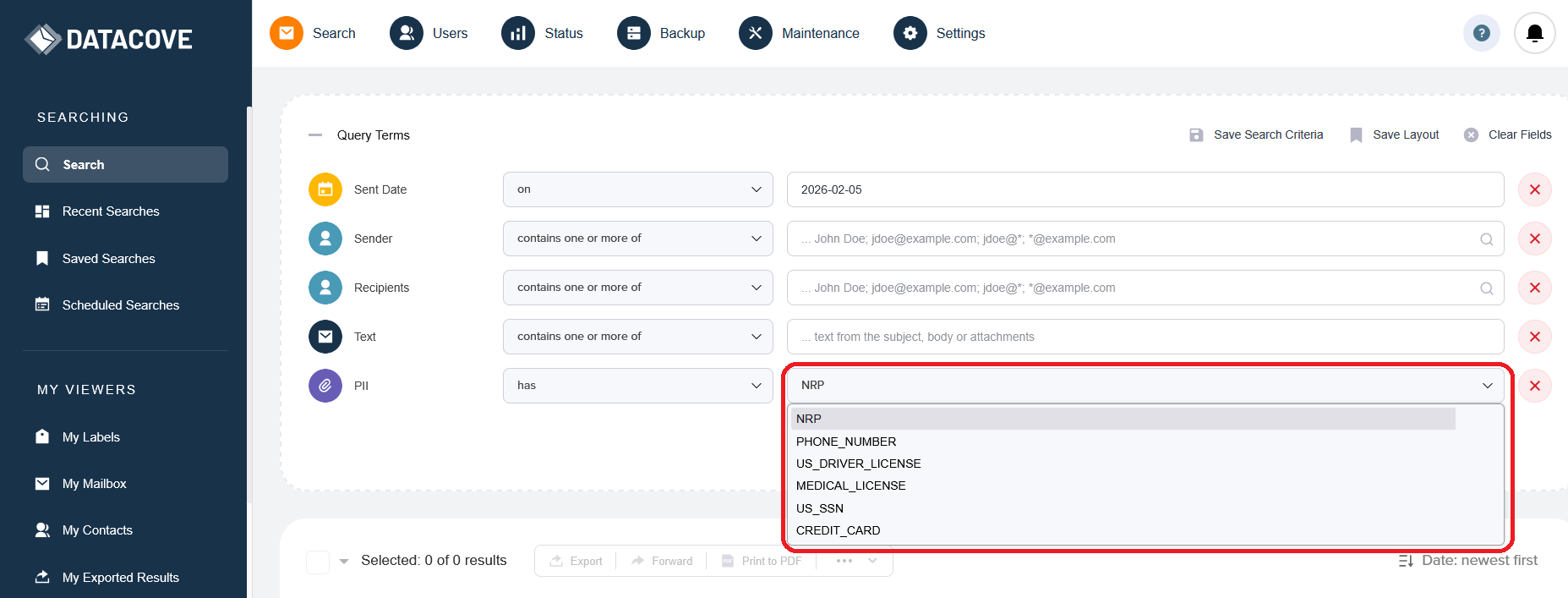The image size is (1568, 598).
Task: Open the Status chart icon
Action: [x=518, y=33]
